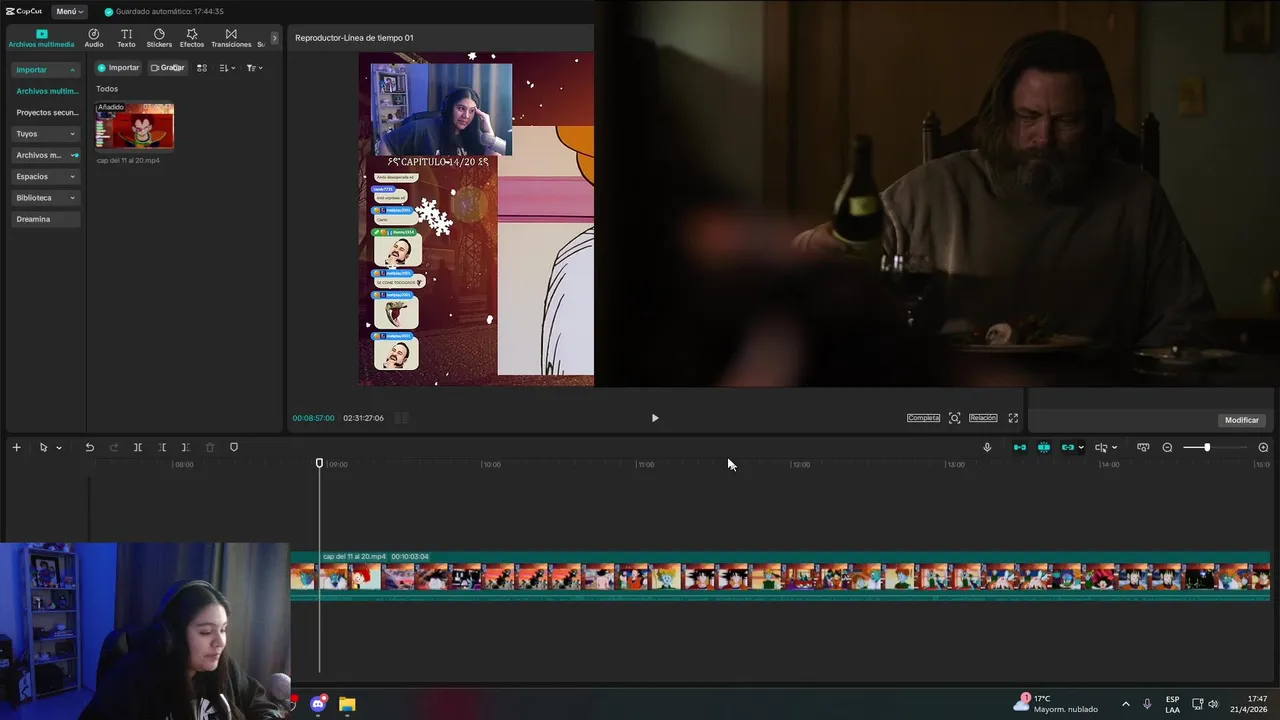This screenshot has height=720, width=1280.
Task: Open the Texto tool panel
Action: 126,38
